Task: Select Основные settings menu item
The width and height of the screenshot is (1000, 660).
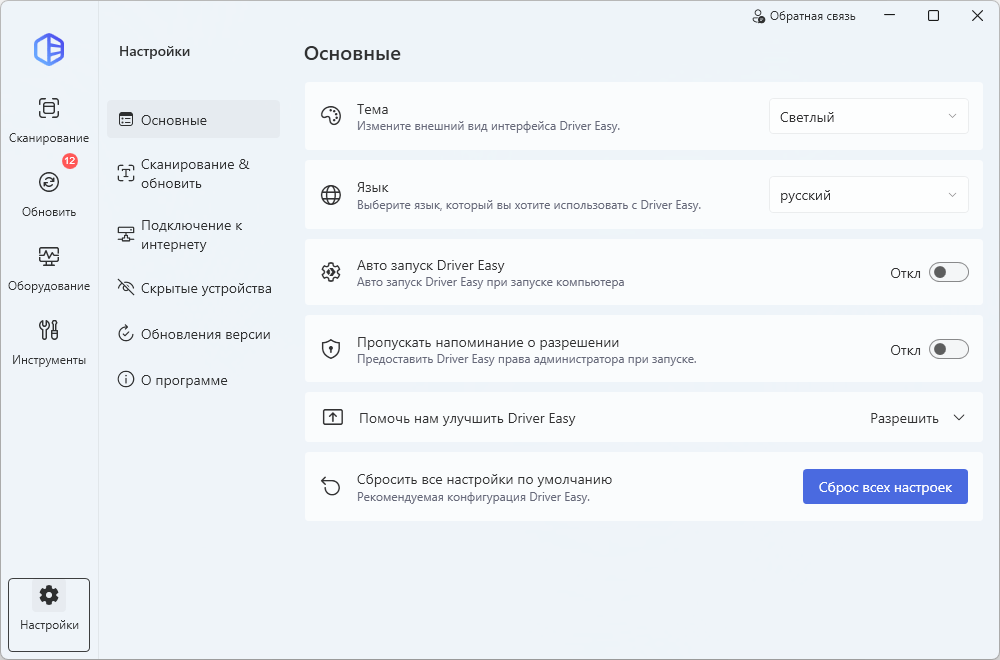Action: pyautogui.click(x=193, y=119)
